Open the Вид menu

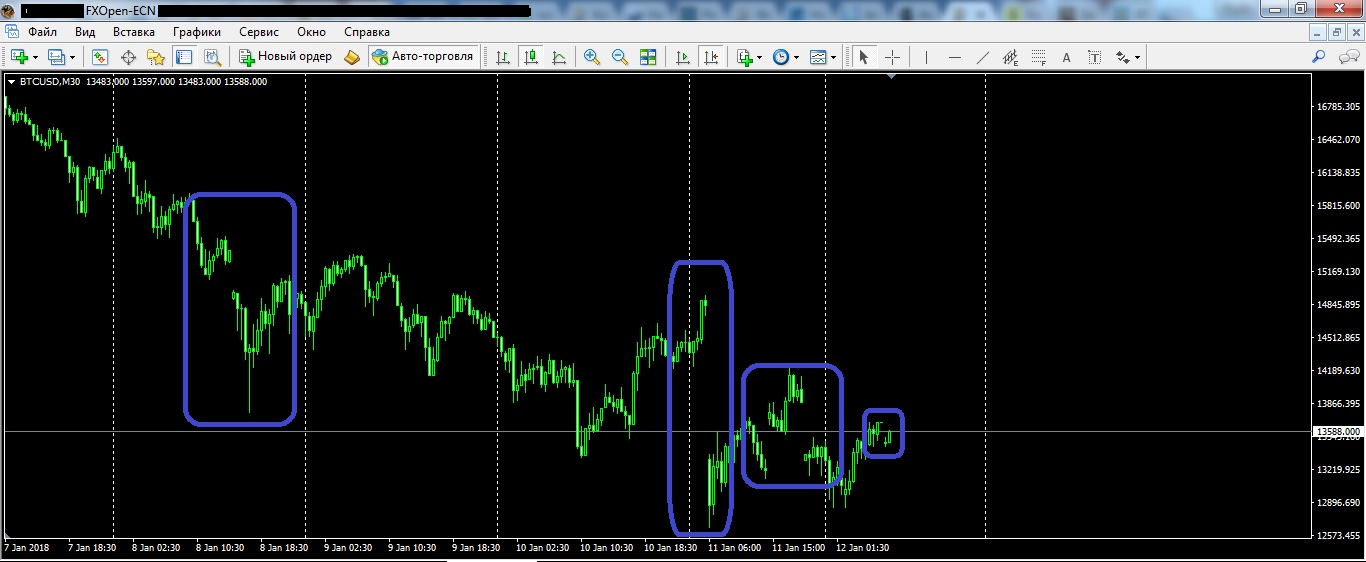(85, 32)
